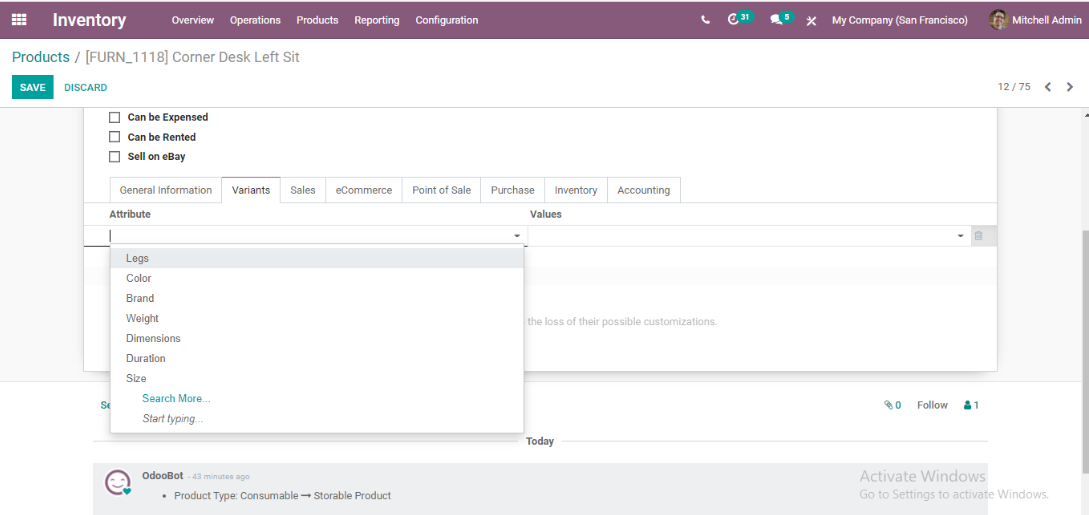Viewport: 1089px width, 515px height.
Task: Check the Can be Rented box
Action: pyautogui.click(x=115, y=137)
